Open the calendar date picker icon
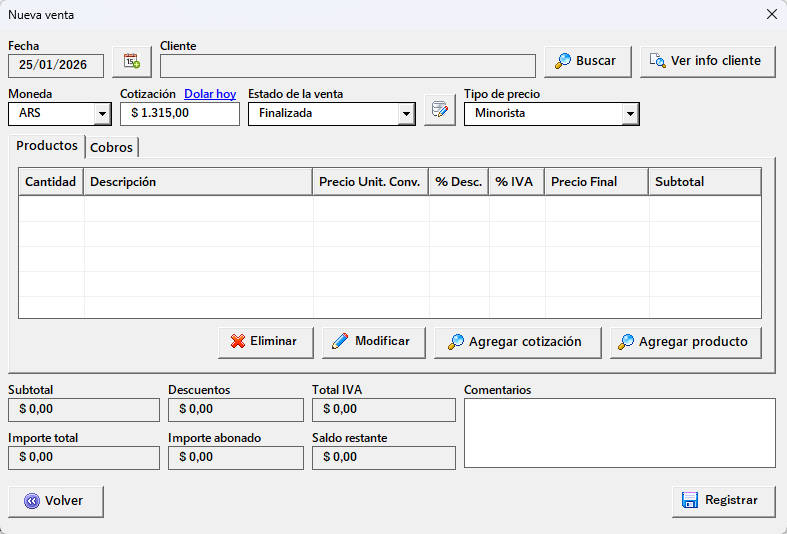This screenshot has width=787, height=534. [x=132, y=62]
